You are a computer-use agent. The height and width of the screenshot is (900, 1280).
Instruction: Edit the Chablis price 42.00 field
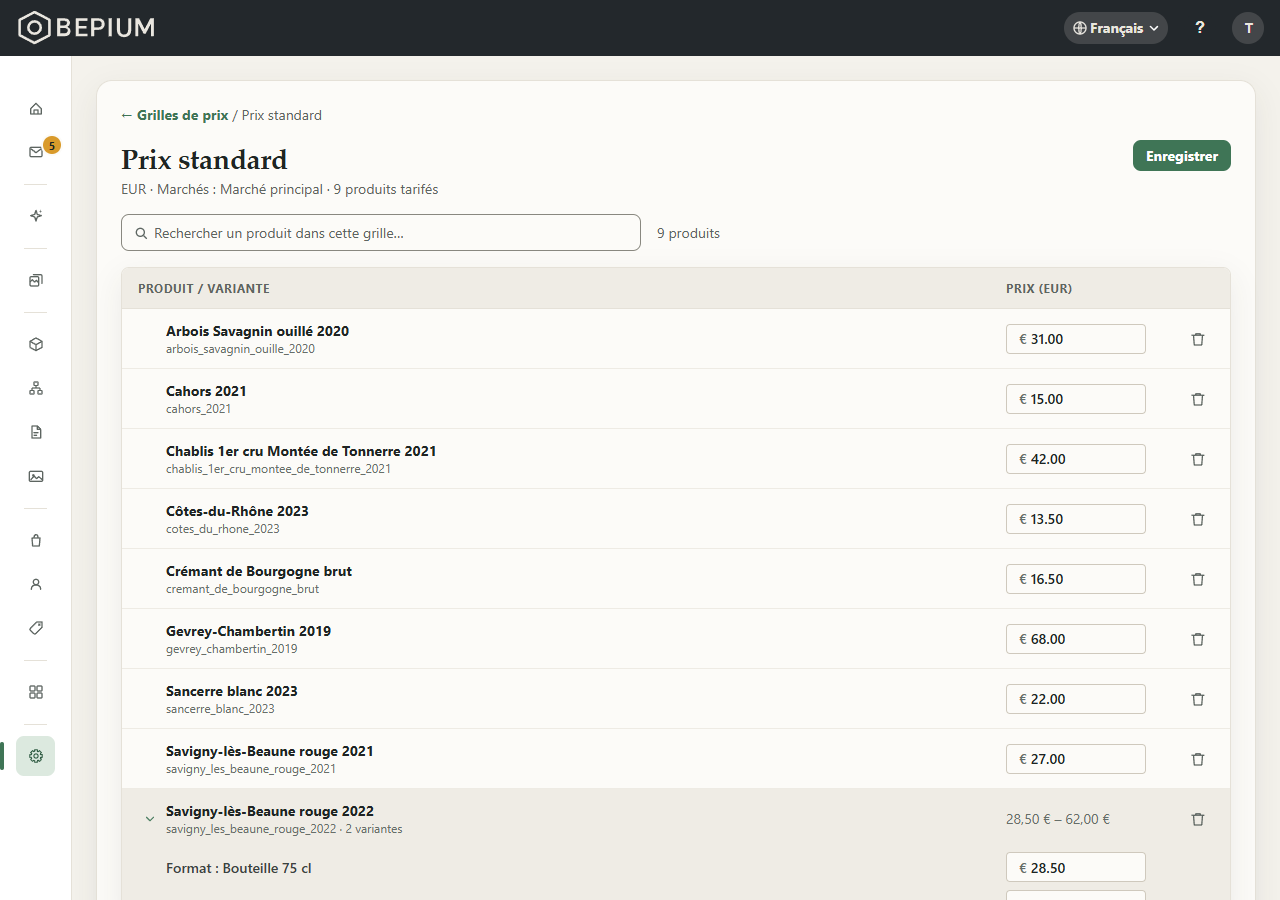1076,459
